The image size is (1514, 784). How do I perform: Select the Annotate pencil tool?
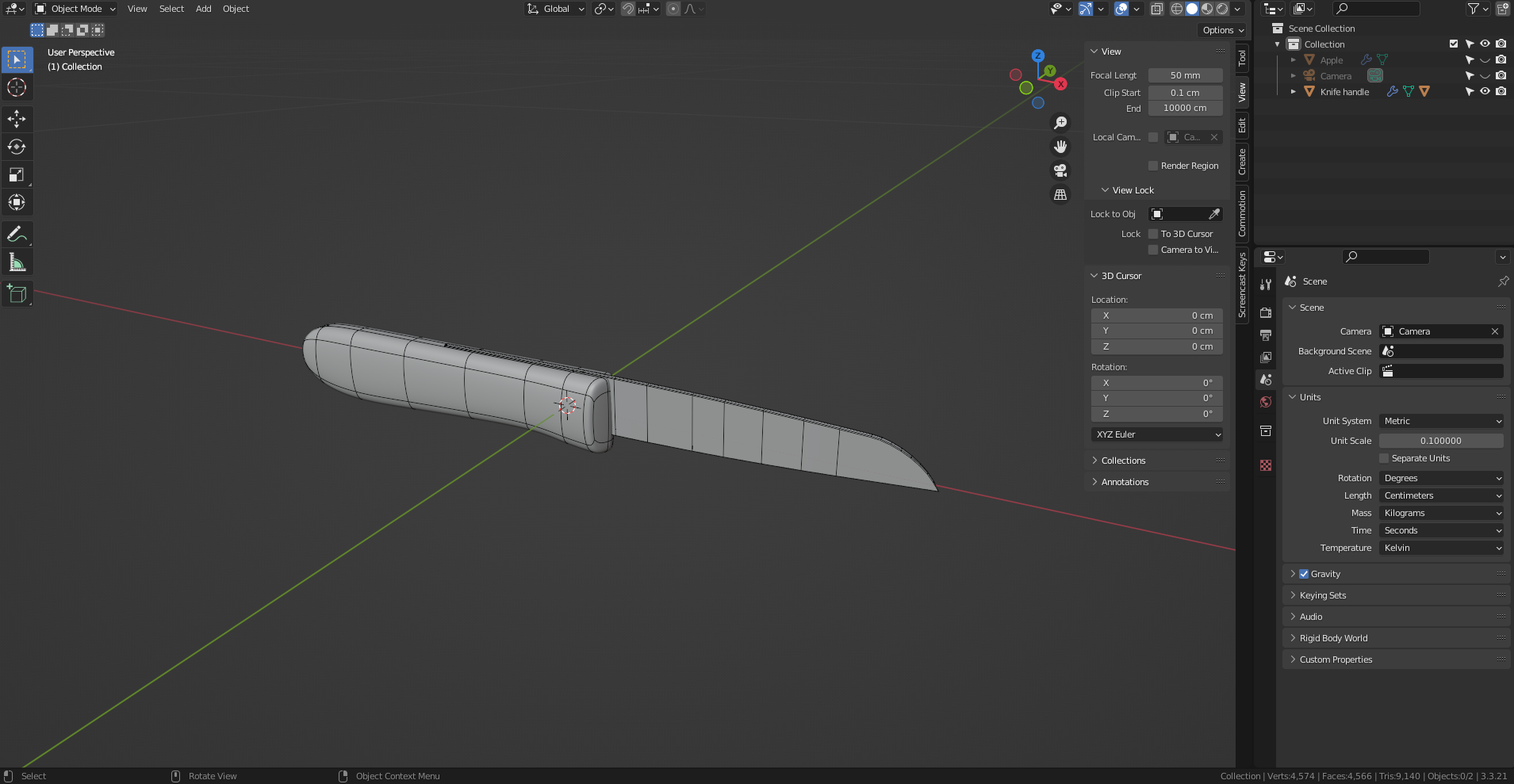pyautogui.click(x=17, y=234)
